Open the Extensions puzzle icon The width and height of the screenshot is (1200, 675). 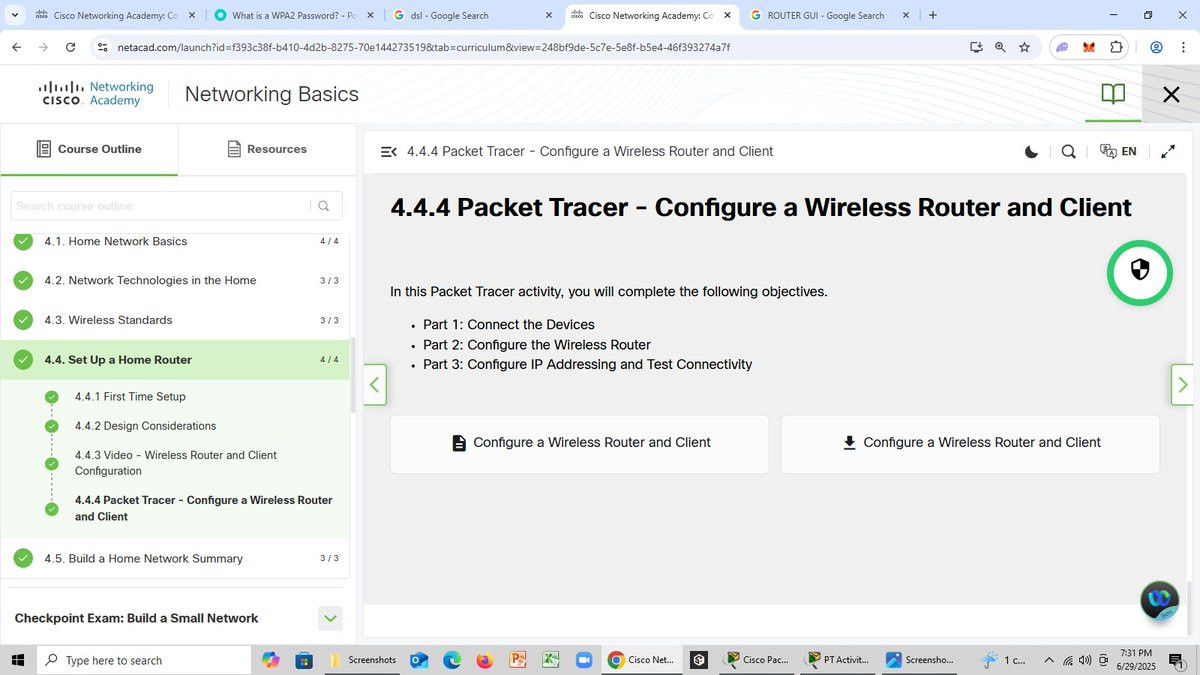[1116, 47]
